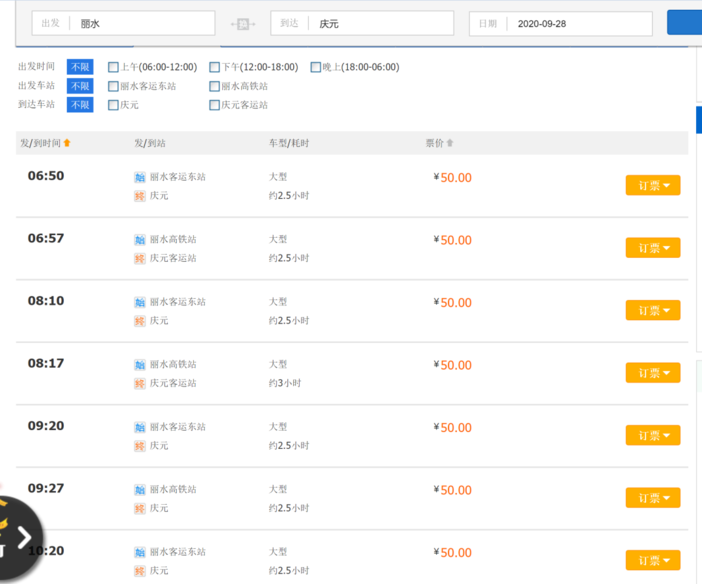Enable the 丽水高铁站 departure station checkbox
This screenshot has height=584, width=702.
click(x=214, y=86)
